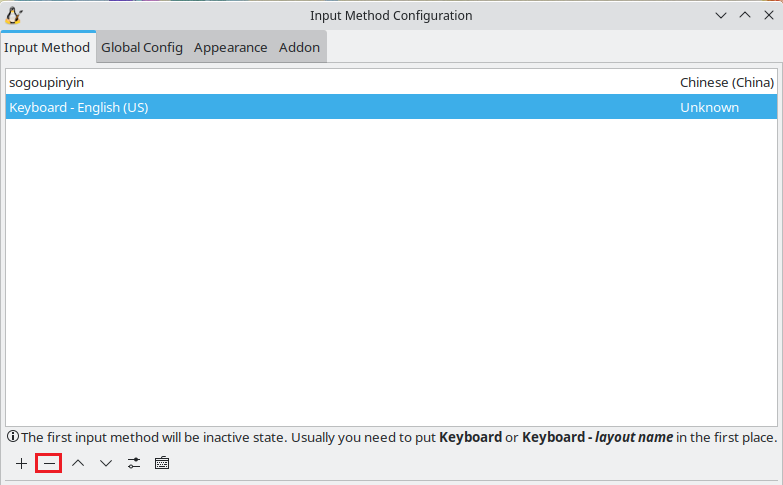Screen dimensions: 783x485
Task: Minimize the Input Method Configuration window
Action: coord(721,15)
